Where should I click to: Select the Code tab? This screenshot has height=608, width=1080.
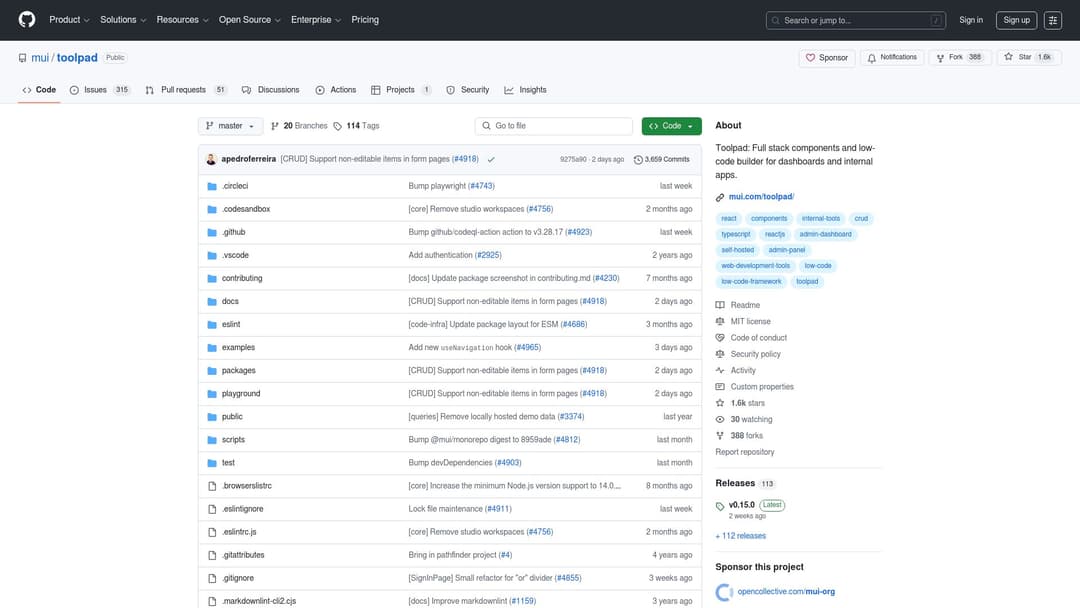pyautogui.click(x=39, y=90)
